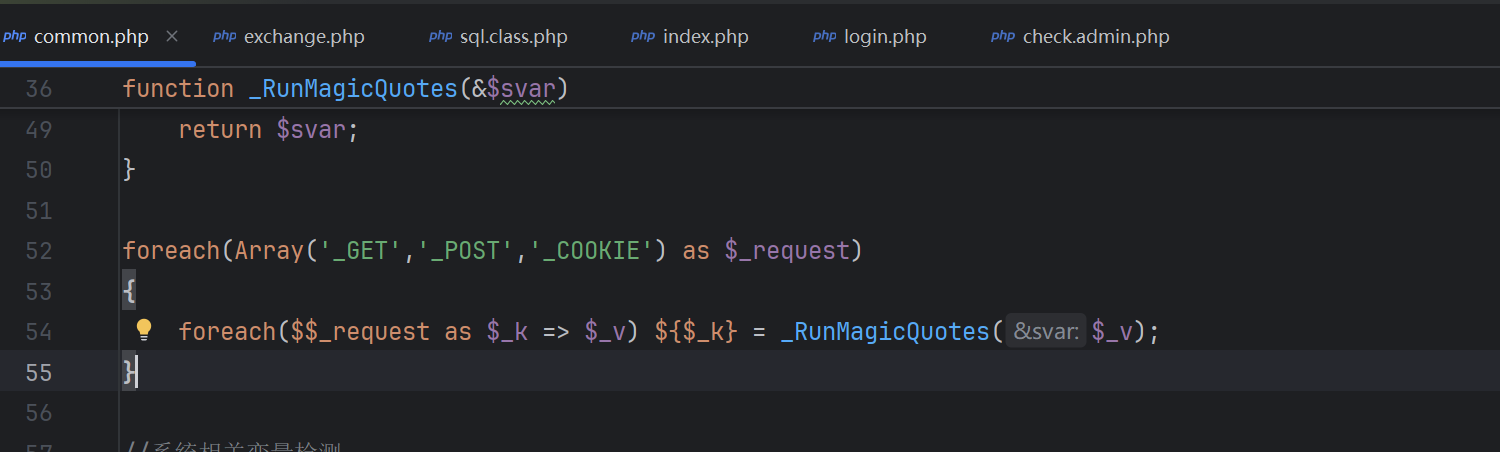The image size is (1500, 452).
Task: Click the _RunMagicQuotes call on line 54
Action: pyautogui.click(x=884, y=331)
